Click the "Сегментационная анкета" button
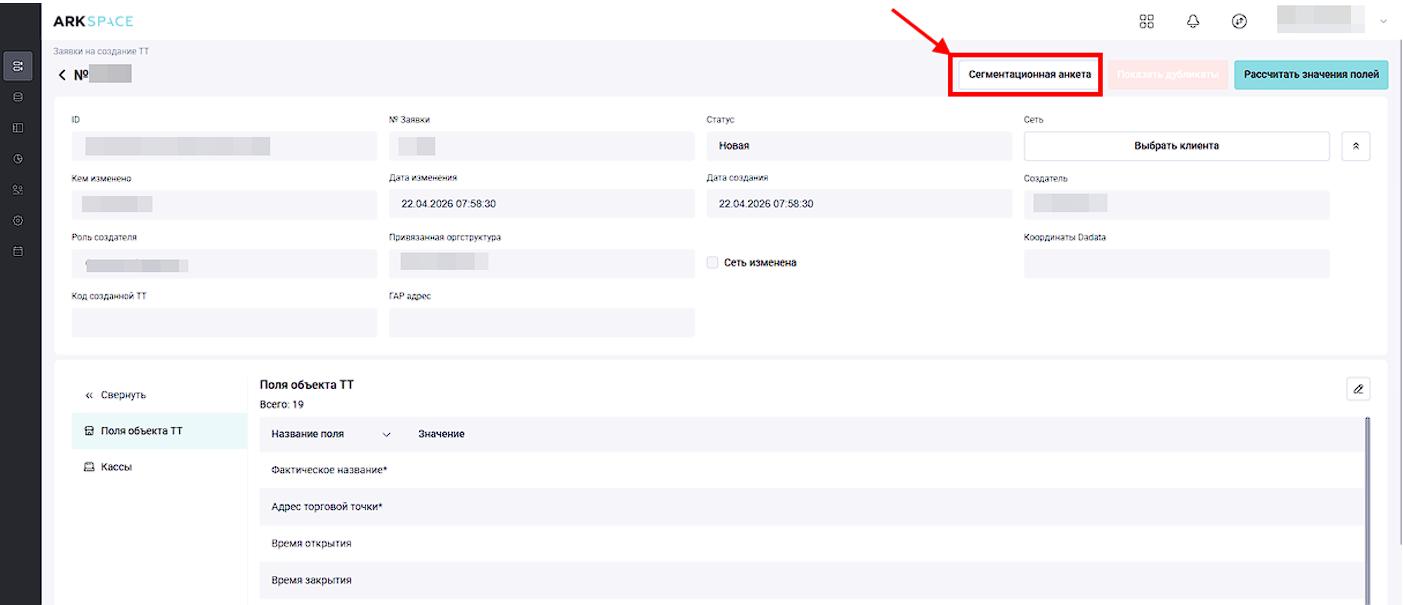Viewport: 1403px width, 605px height. [x=1029, y=75]
